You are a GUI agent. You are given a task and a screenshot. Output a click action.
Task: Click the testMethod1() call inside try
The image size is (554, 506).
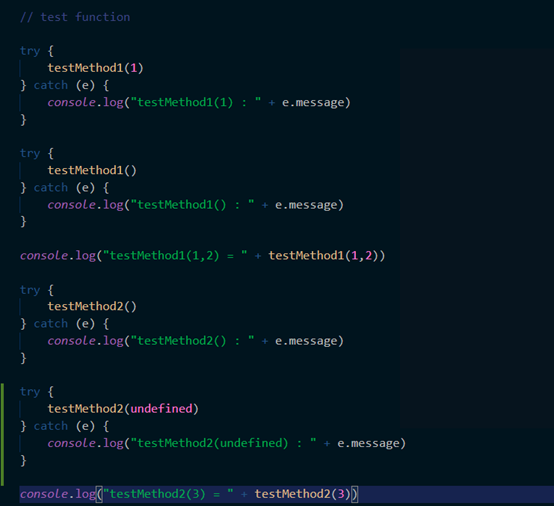click(92, 170)
